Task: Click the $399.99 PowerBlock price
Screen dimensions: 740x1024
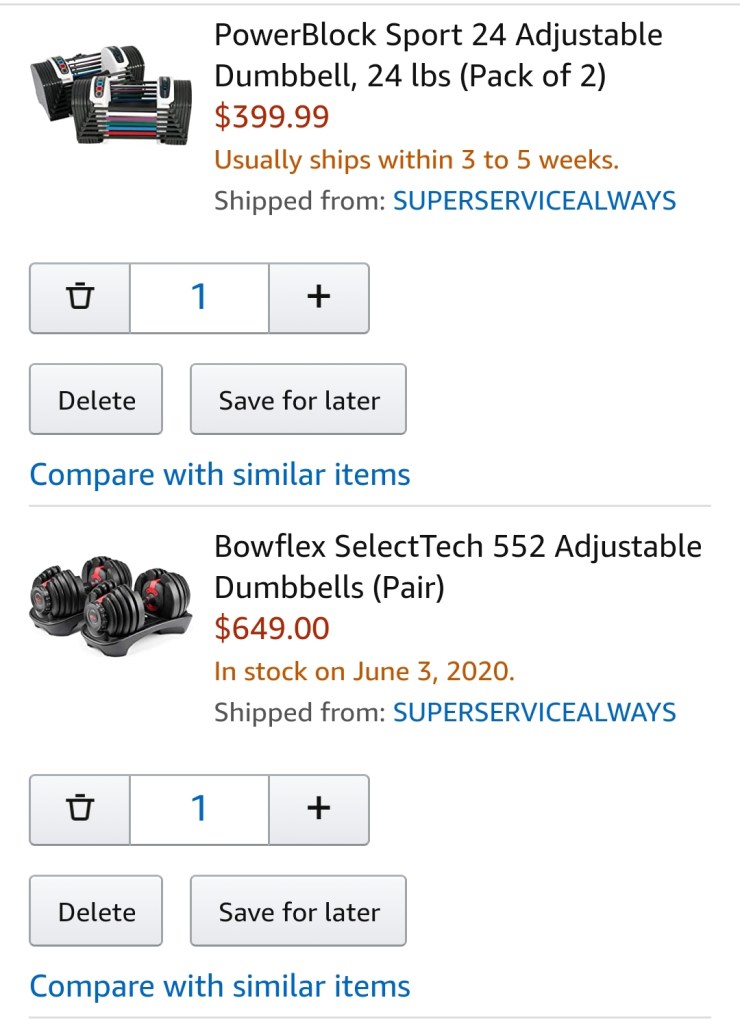Action: coord(272,118)
